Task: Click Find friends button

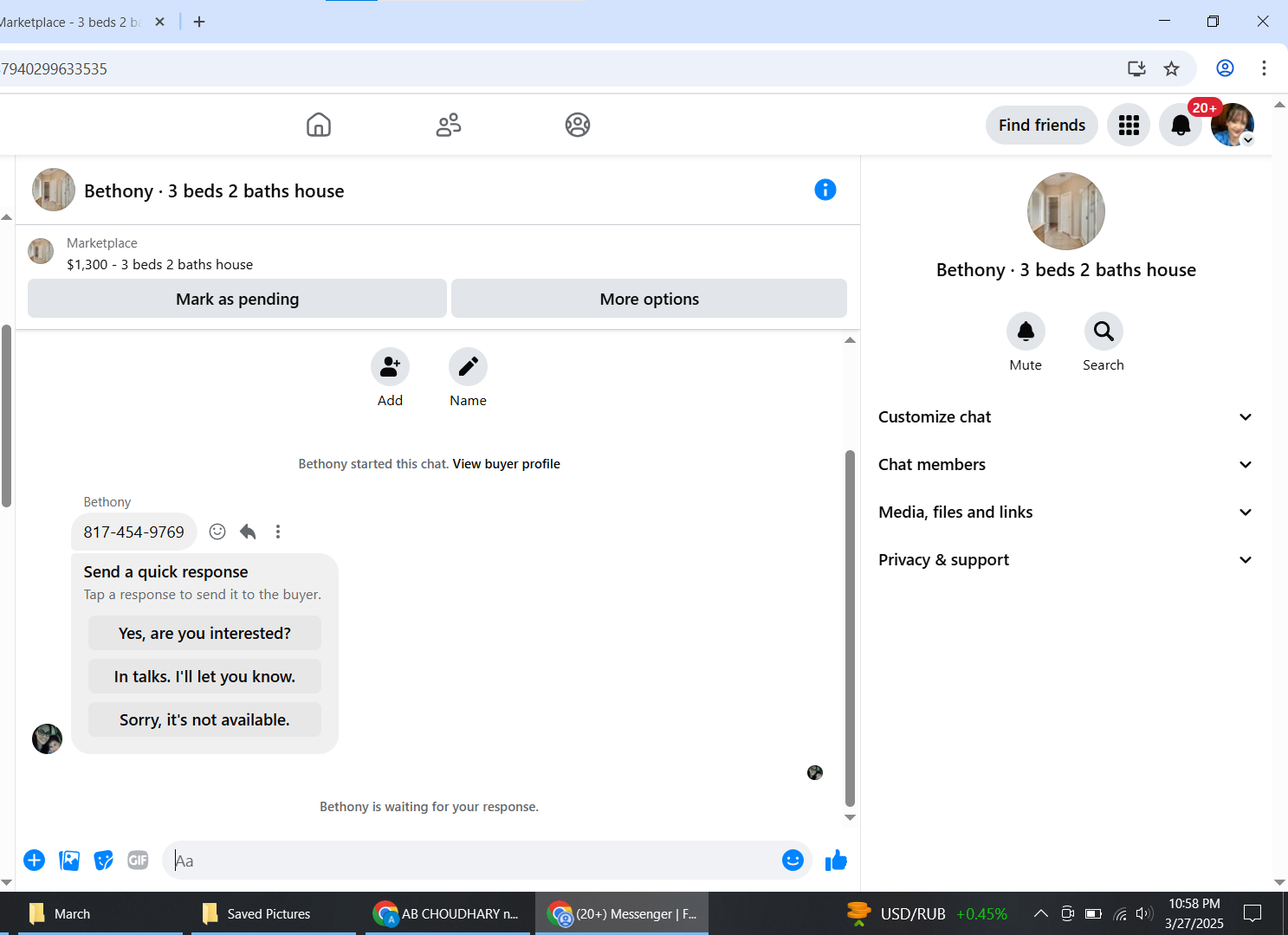Action: 1041,126
